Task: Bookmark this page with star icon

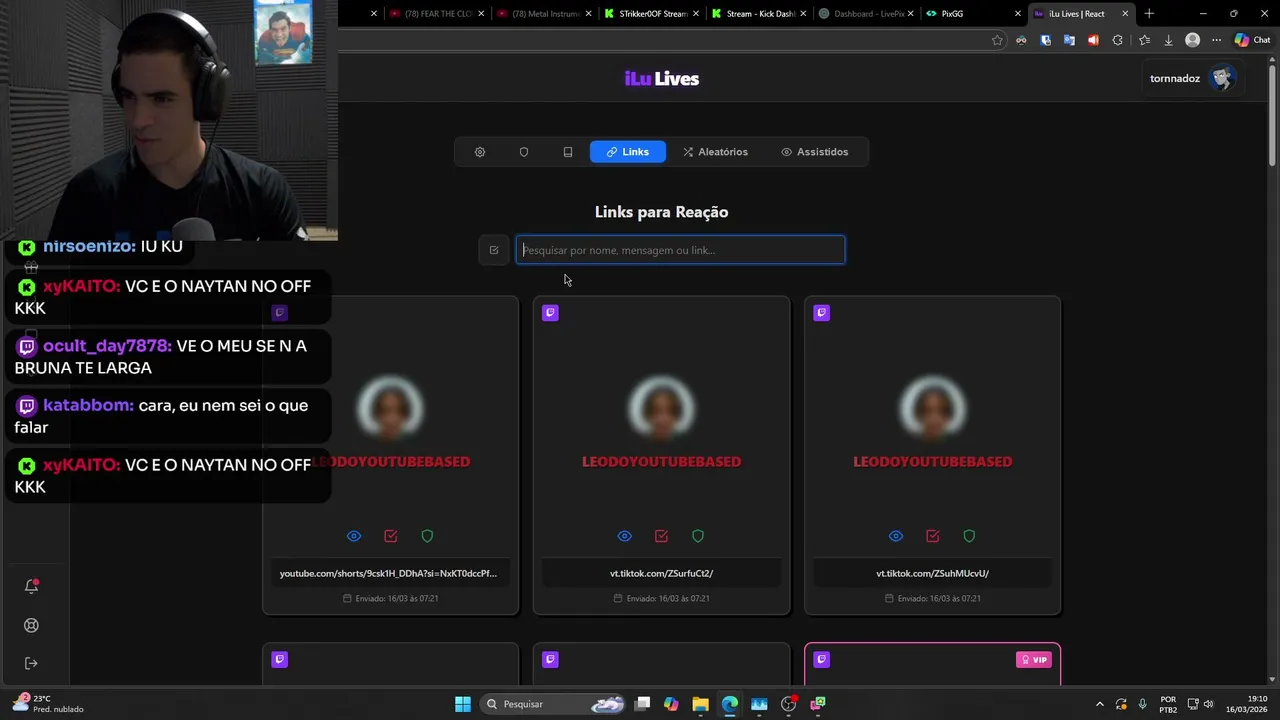Action: [x=997, y=40]
